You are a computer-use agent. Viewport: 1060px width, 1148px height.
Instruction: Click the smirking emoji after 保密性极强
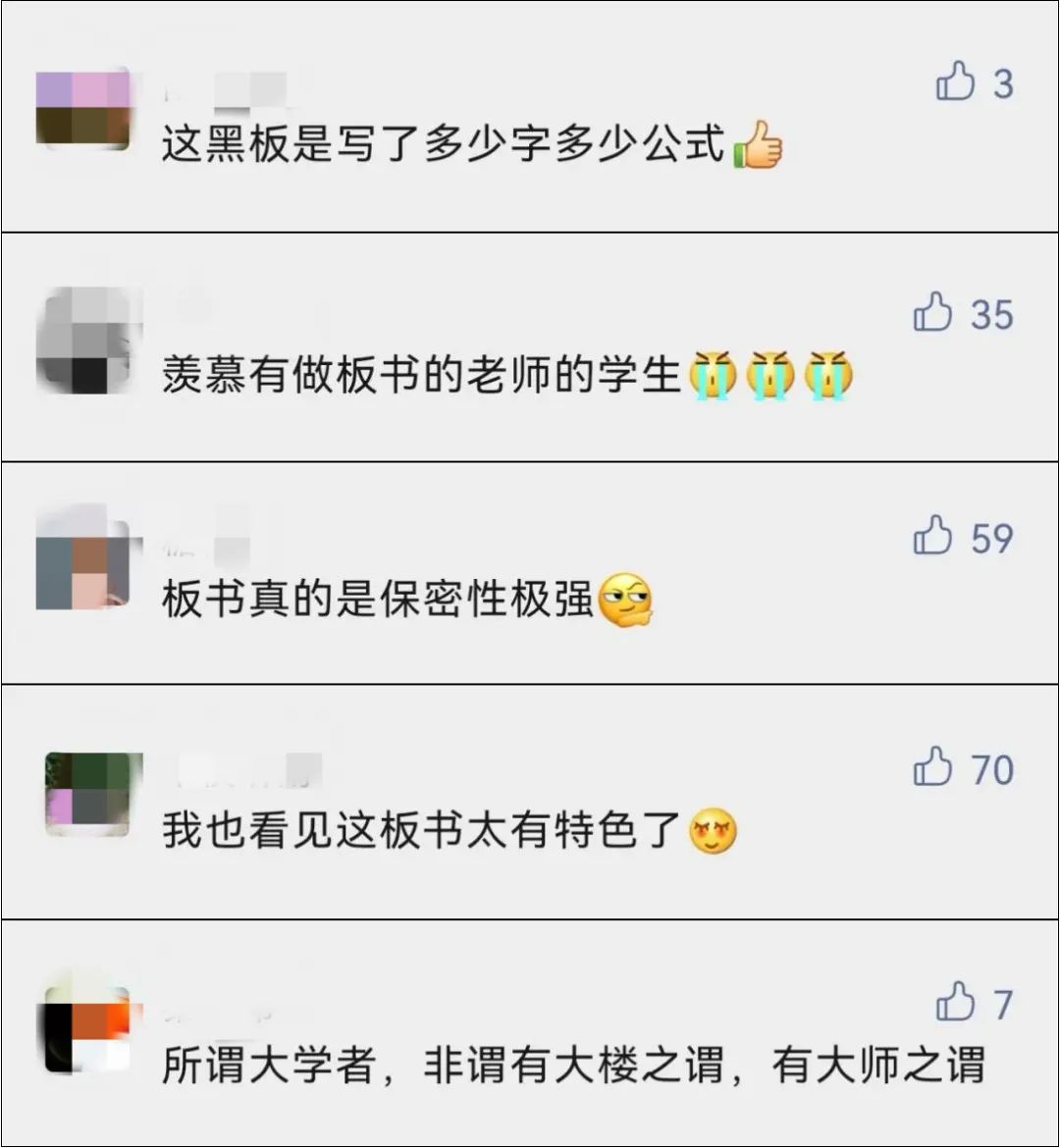[x=626, y=600]
